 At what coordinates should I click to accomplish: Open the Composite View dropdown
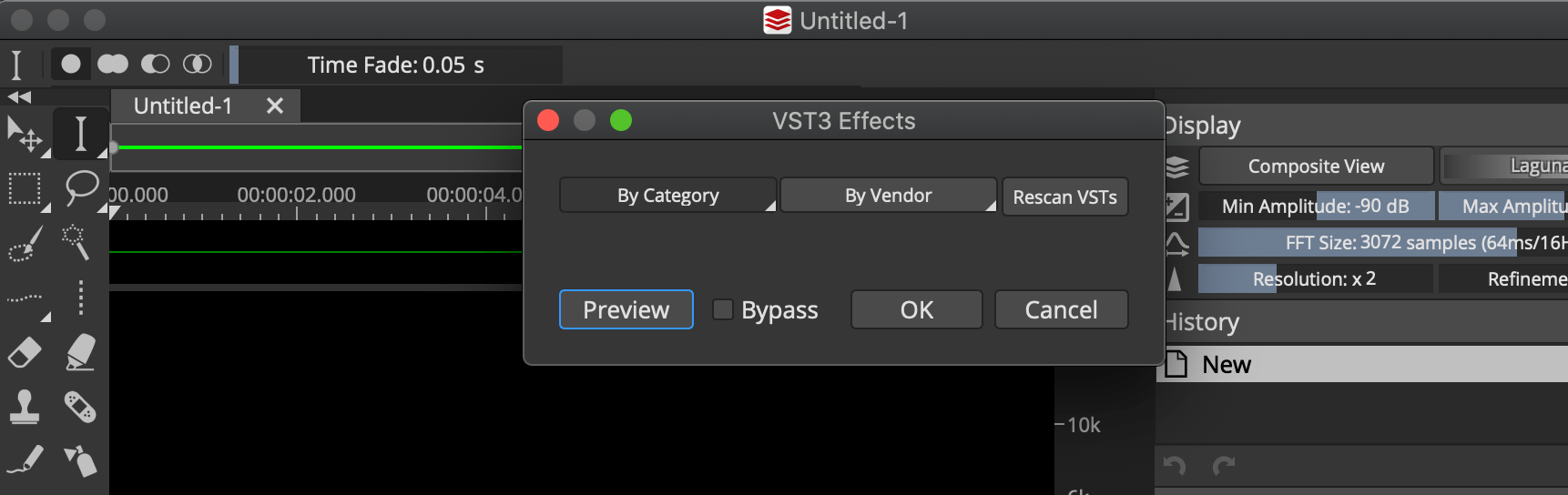pyautogui.click(x=1316, y=167)
